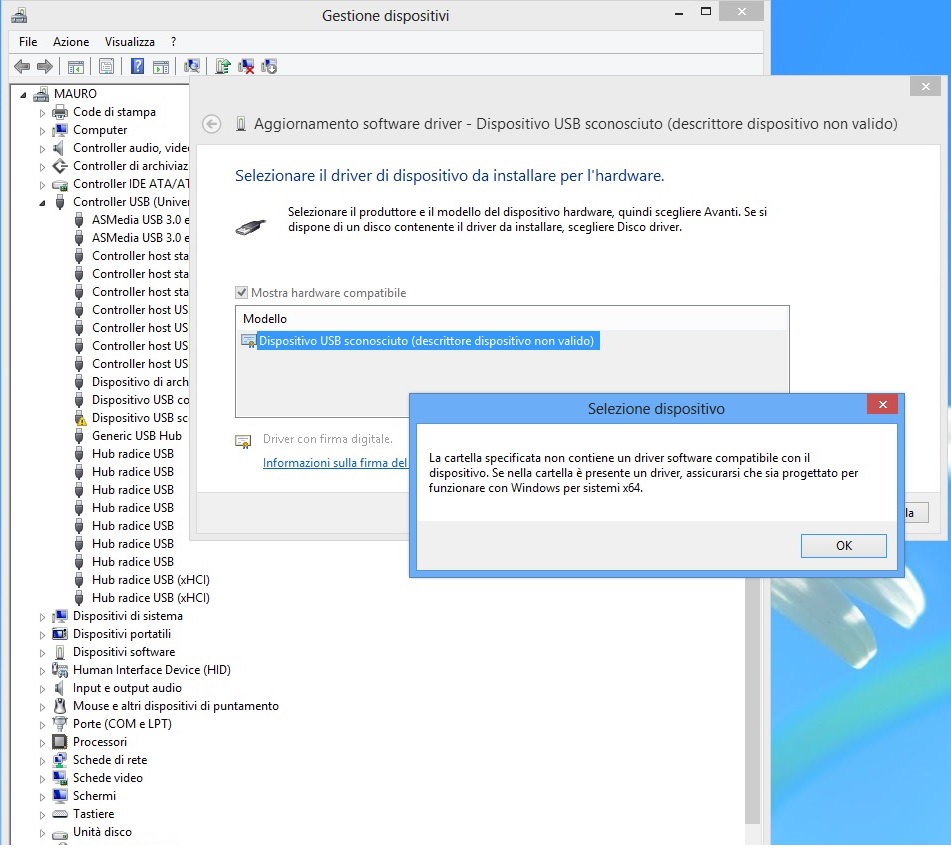Collapse the Controller USB tree branch
The width and height of the screenshot is (951, 866).
pos(41,202)
